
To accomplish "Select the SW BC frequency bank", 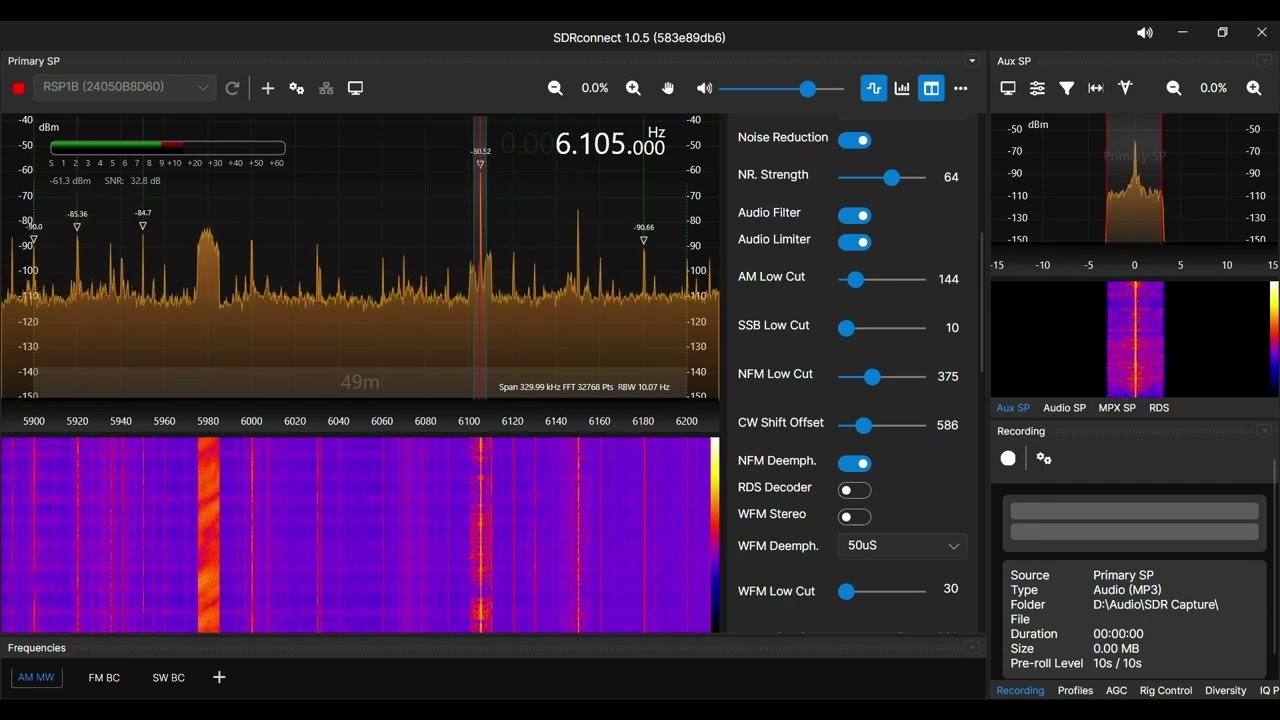I will [x=168, y=678].
